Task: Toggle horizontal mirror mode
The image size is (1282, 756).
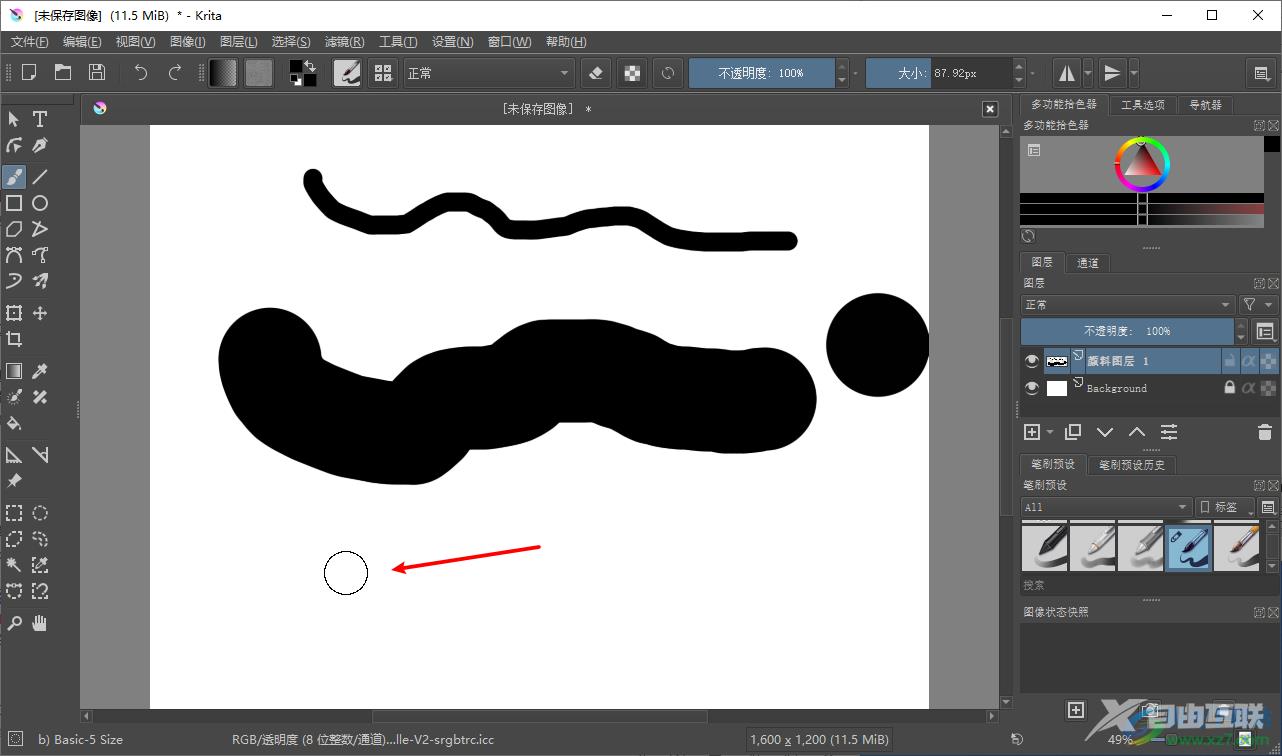Action: tap(1067, 72)
